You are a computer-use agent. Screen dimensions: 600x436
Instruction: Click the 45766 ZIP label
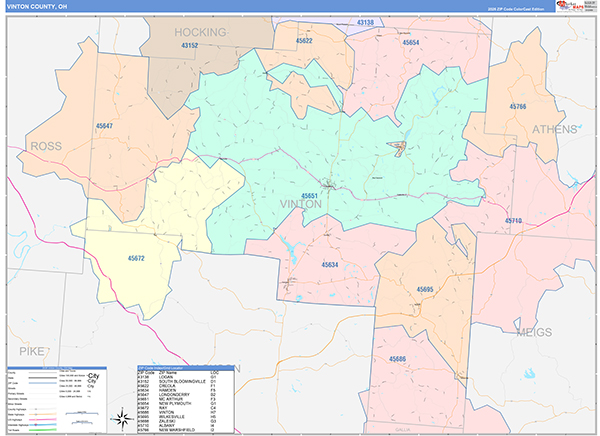pyautogui.click(x=518, y=106)
